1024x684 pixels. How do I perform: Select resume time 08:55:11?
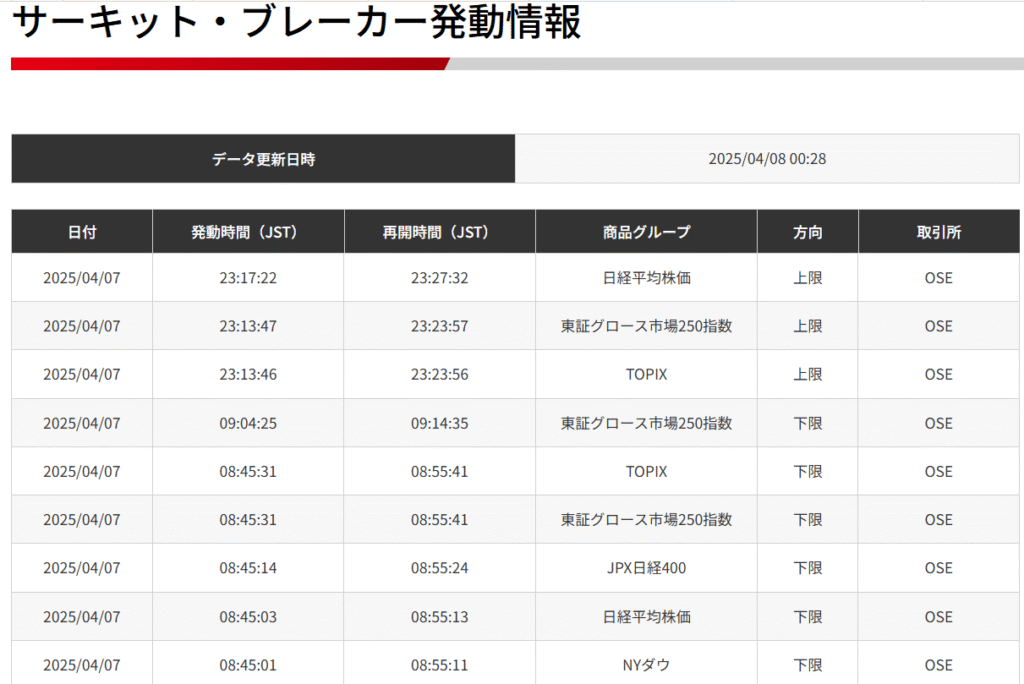[440, 665]
